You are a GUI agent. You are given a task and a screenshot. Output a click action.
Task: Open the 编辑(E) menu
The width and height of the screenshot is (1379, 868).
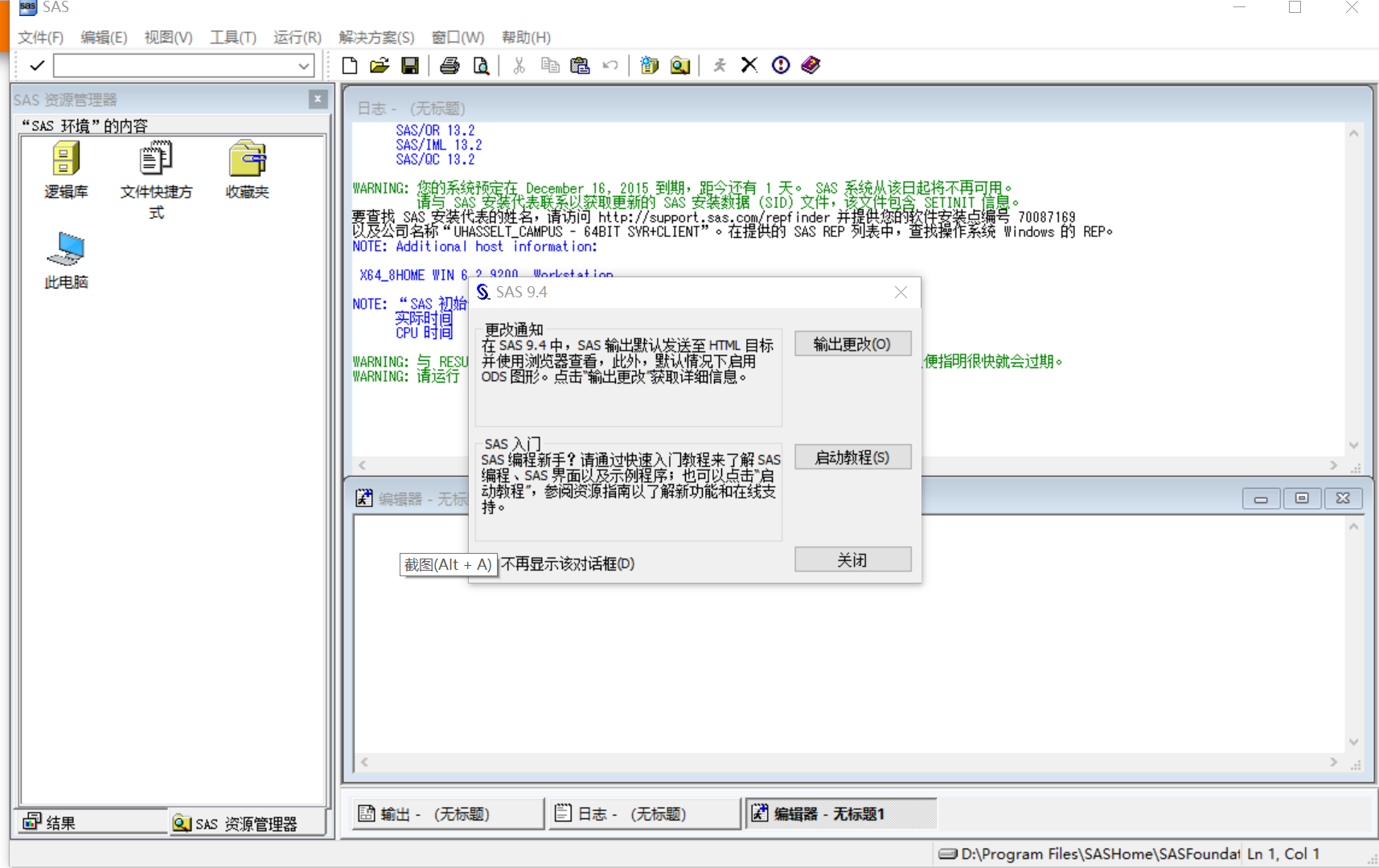(104, 37)
